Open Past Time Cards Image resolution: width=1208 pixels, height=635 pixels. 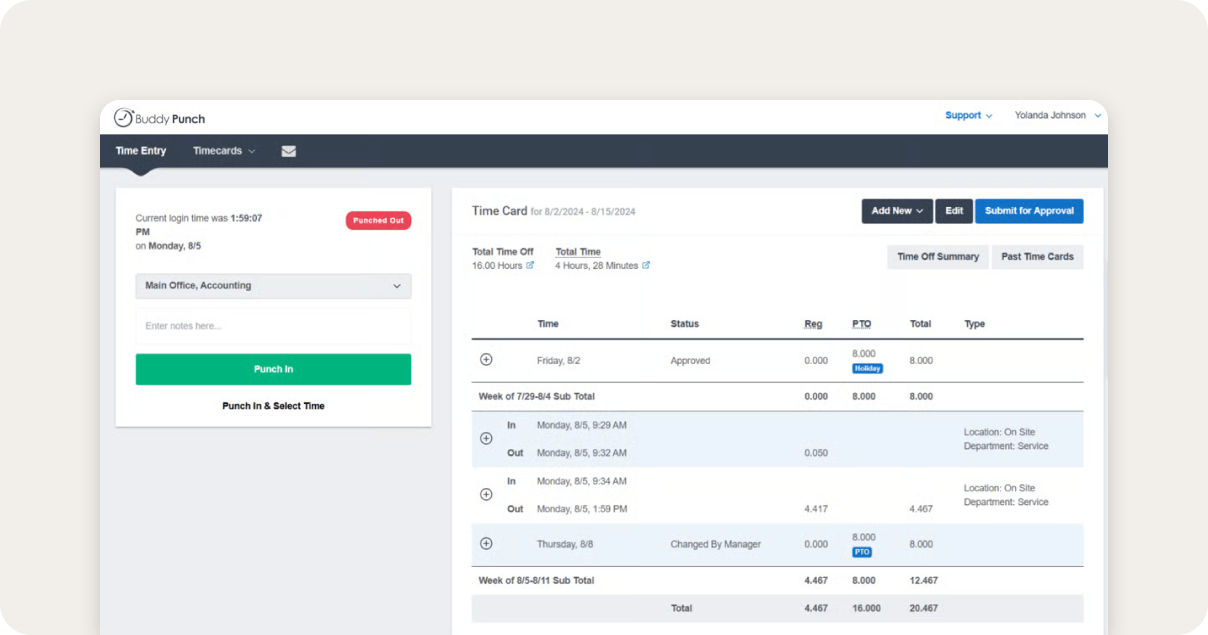(1037, 257)
